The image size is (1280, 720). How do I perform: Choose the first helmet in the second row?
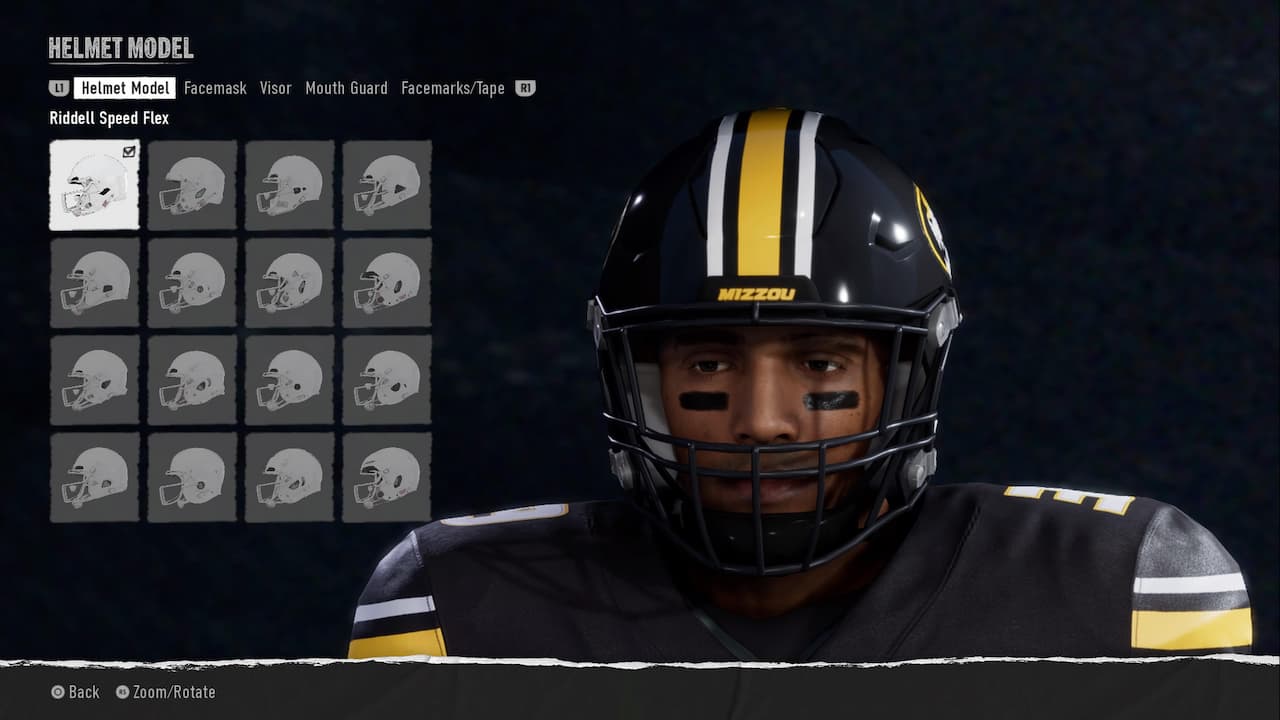[x=94, y=282]
